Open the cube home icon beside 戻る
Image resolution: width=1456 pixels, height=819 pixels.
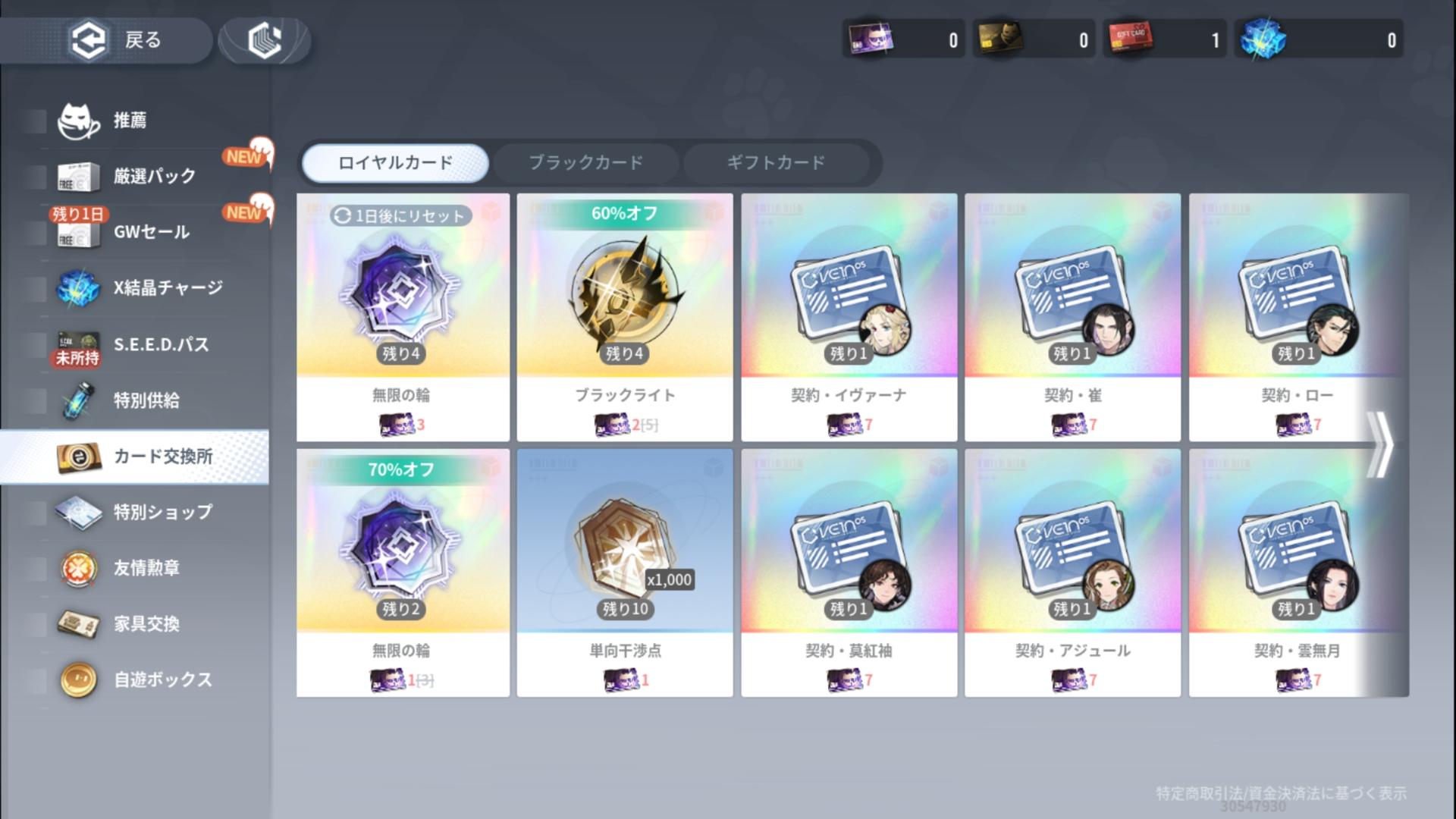coord(265,40)
